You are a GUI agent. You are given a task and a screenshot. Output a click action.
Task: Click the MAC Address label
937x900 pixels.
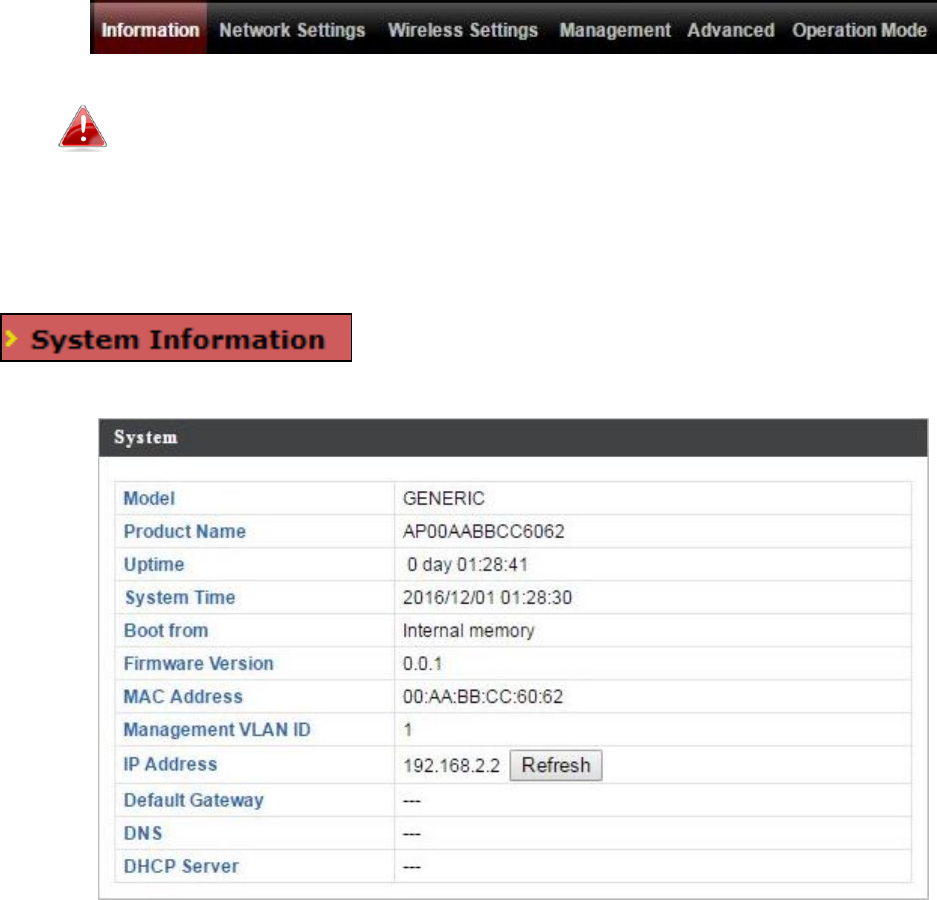(x=183, y=696)
